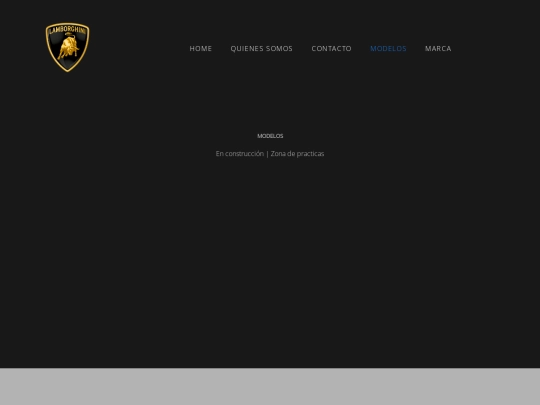The height and width of the screenshot is (405, 540).
Task: Open the HOME menu item
Action: point(201,49)
